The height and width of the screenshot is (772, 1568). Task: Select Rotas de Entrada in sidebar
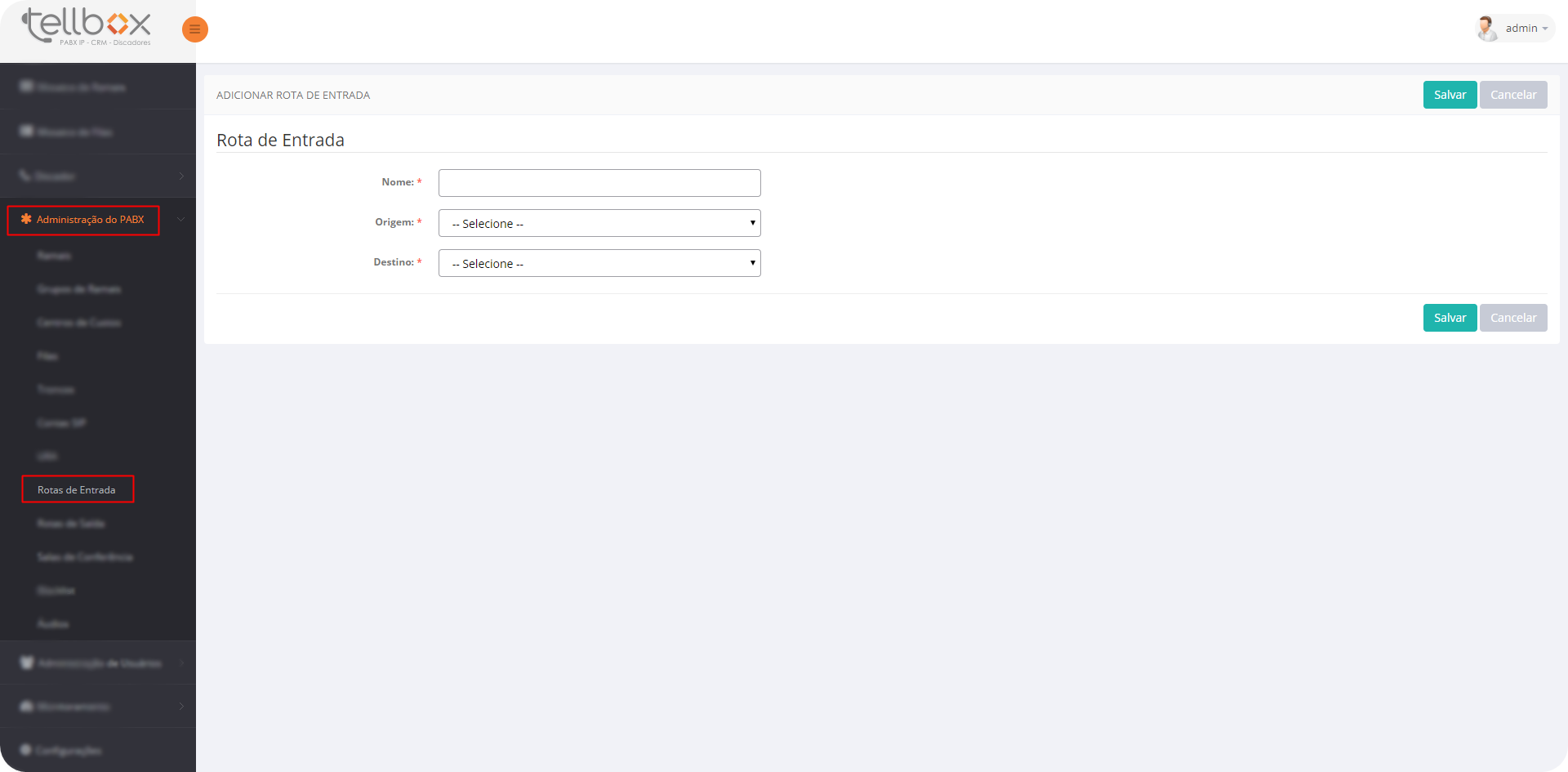[x=77, y=490]
